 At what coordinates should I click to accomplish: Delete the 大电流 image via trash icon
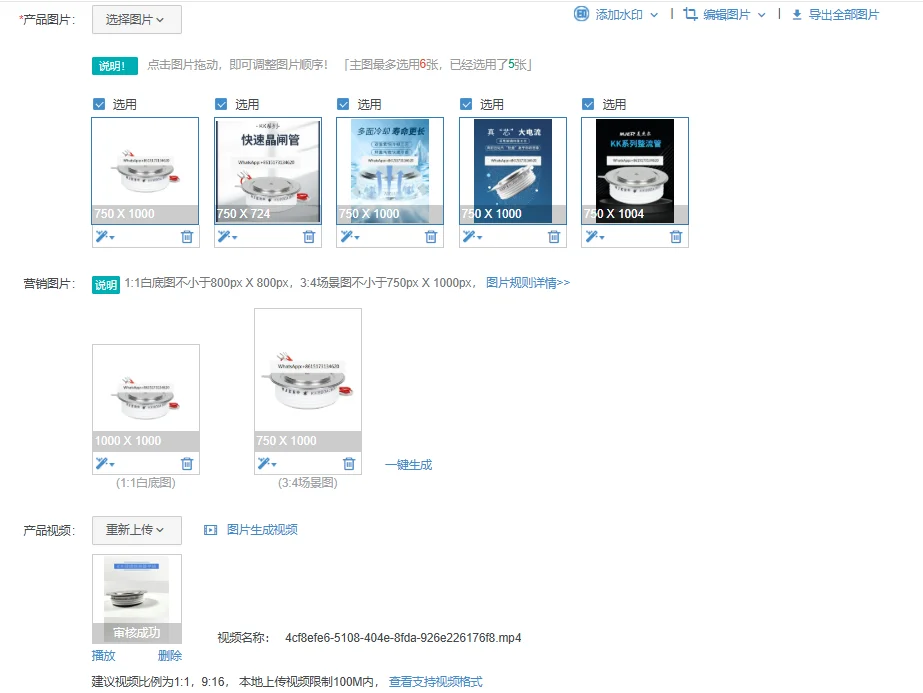click(554, 237)
